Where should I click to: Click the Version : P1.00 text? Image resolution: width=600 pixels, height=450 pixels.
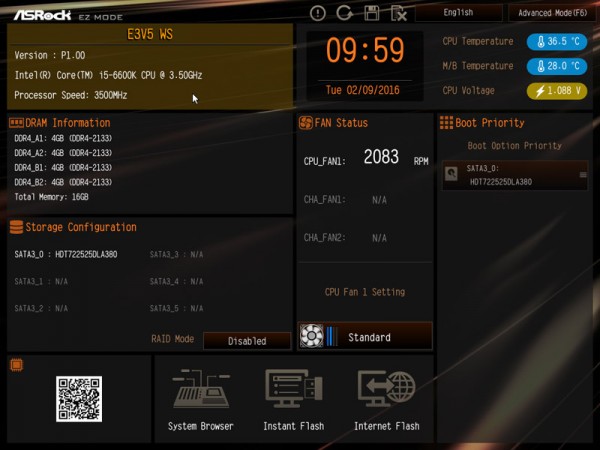[x=50, y=55]
